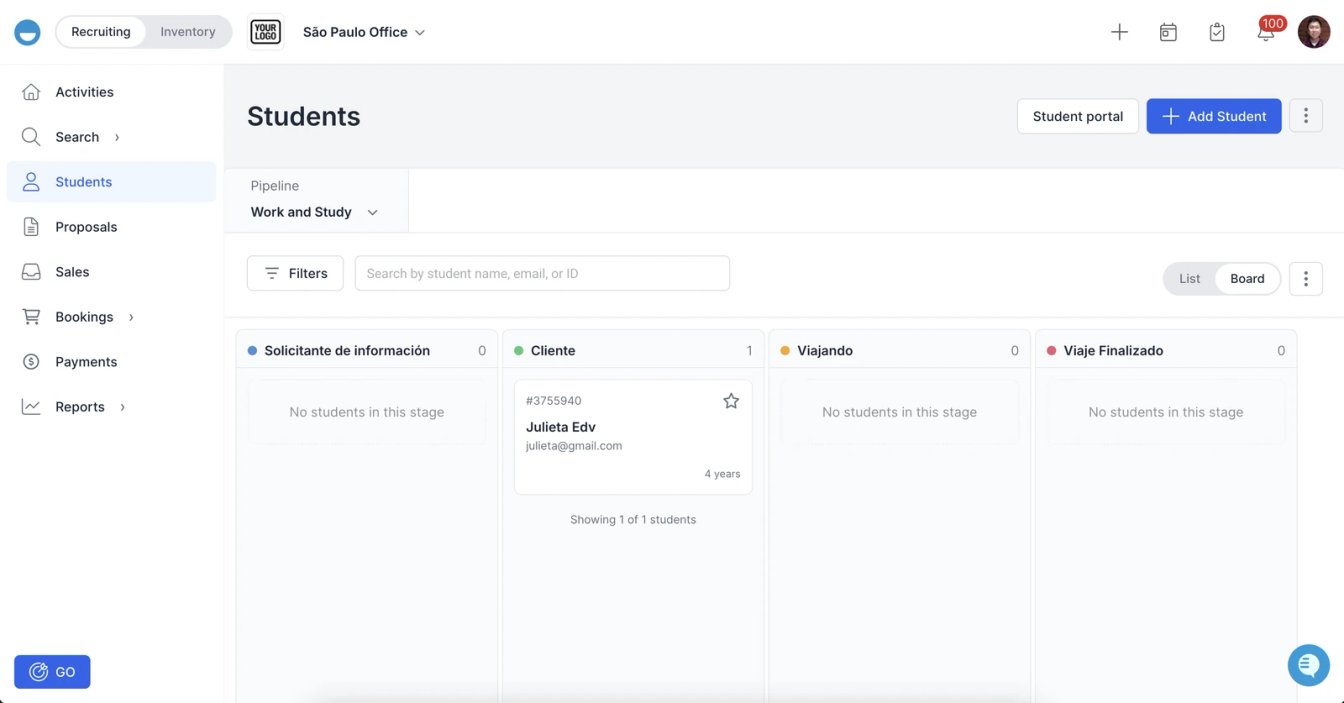The image size is (1344, 703).
Task: Click the Search magnifier icon in sidebar
Action: (x=31, y=137)
